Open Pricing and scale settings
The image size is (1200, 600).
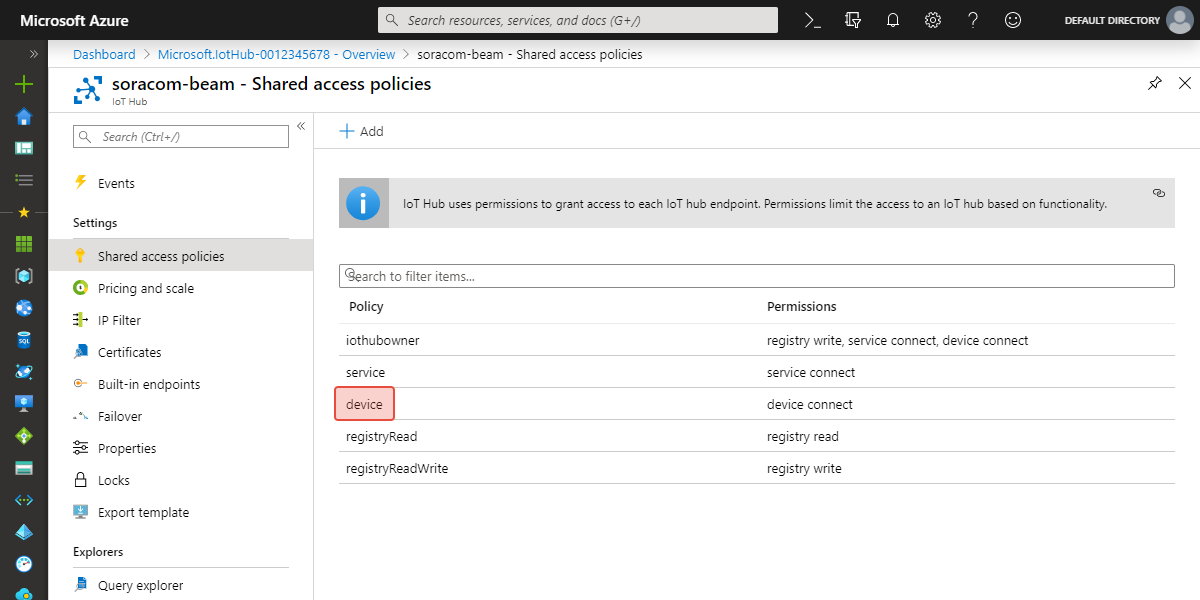(146, 288)
